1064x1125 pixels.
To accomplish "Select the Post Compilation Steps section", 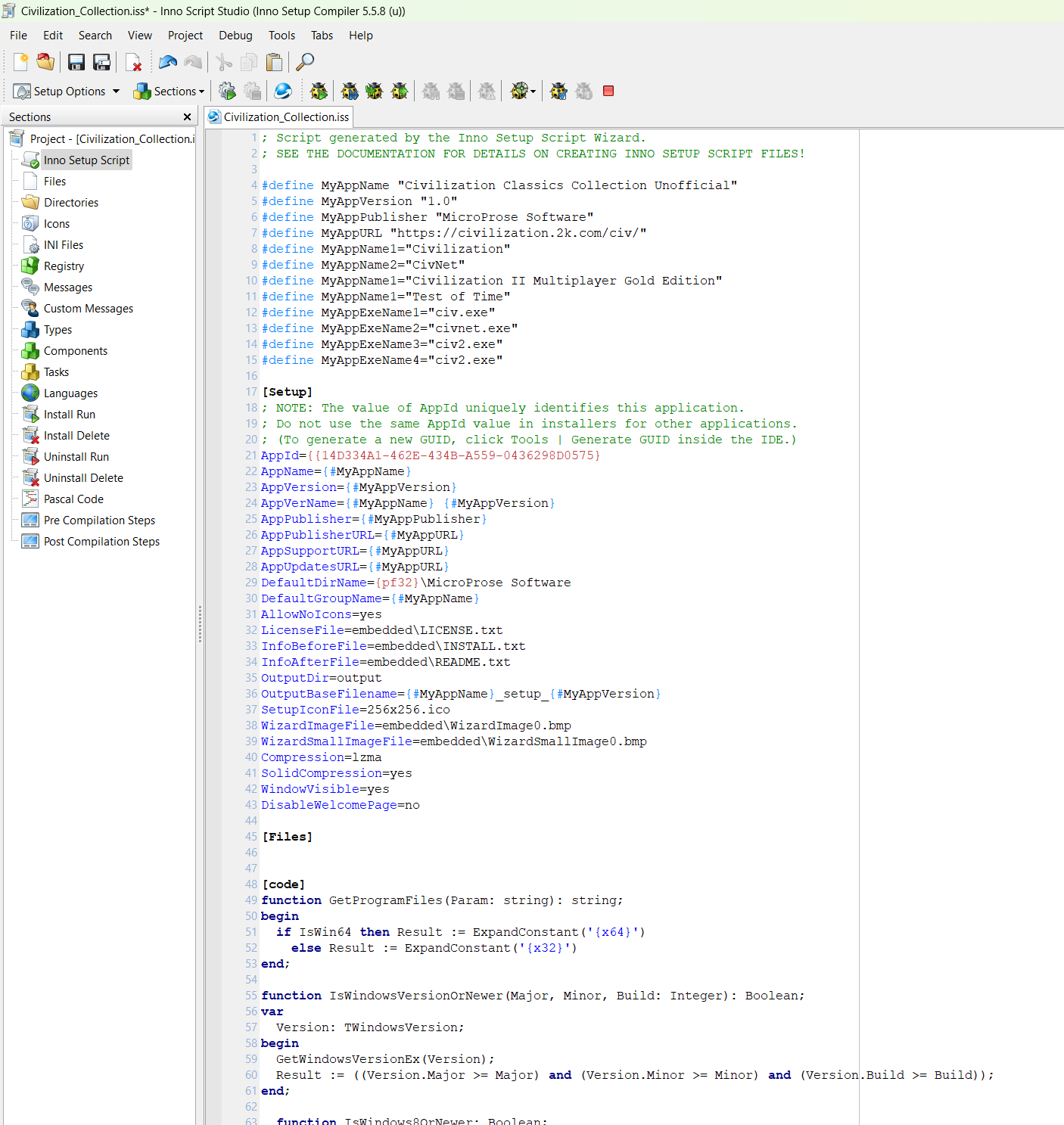I will 101,542.
